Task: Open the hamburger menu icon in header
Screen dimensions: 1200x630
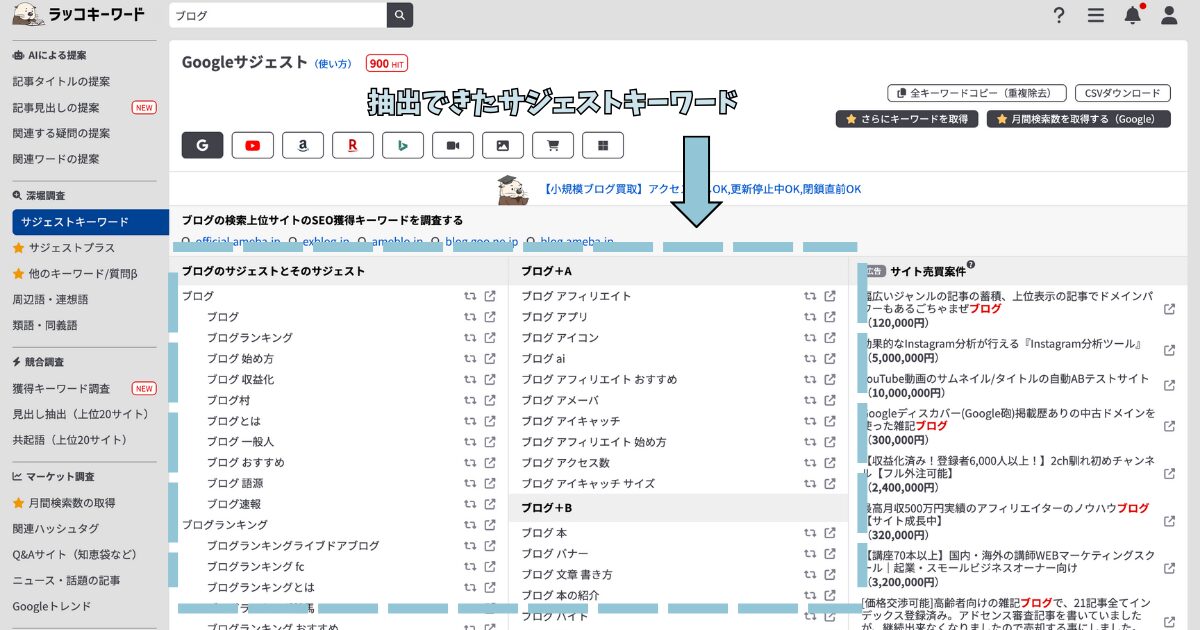Action: point(1096,15)
